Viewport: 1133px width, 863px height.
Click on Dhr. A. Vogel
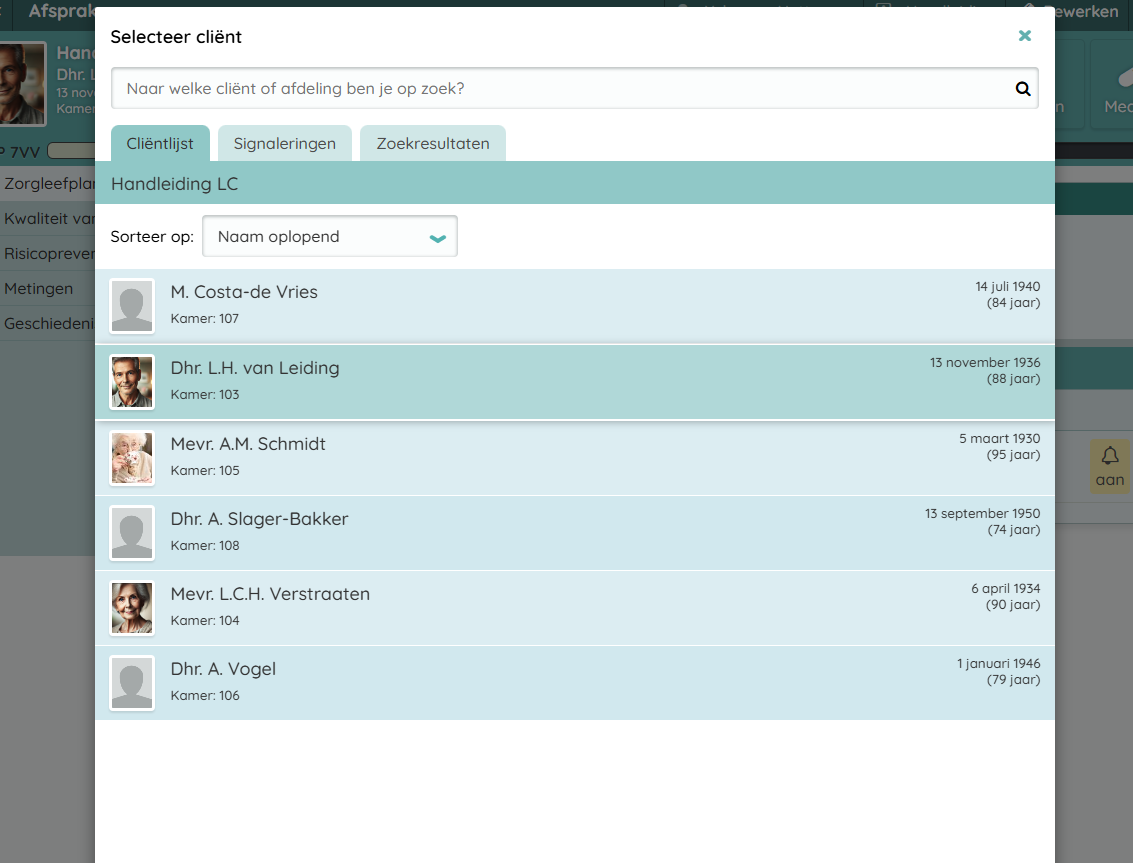[x=223, y=670]
